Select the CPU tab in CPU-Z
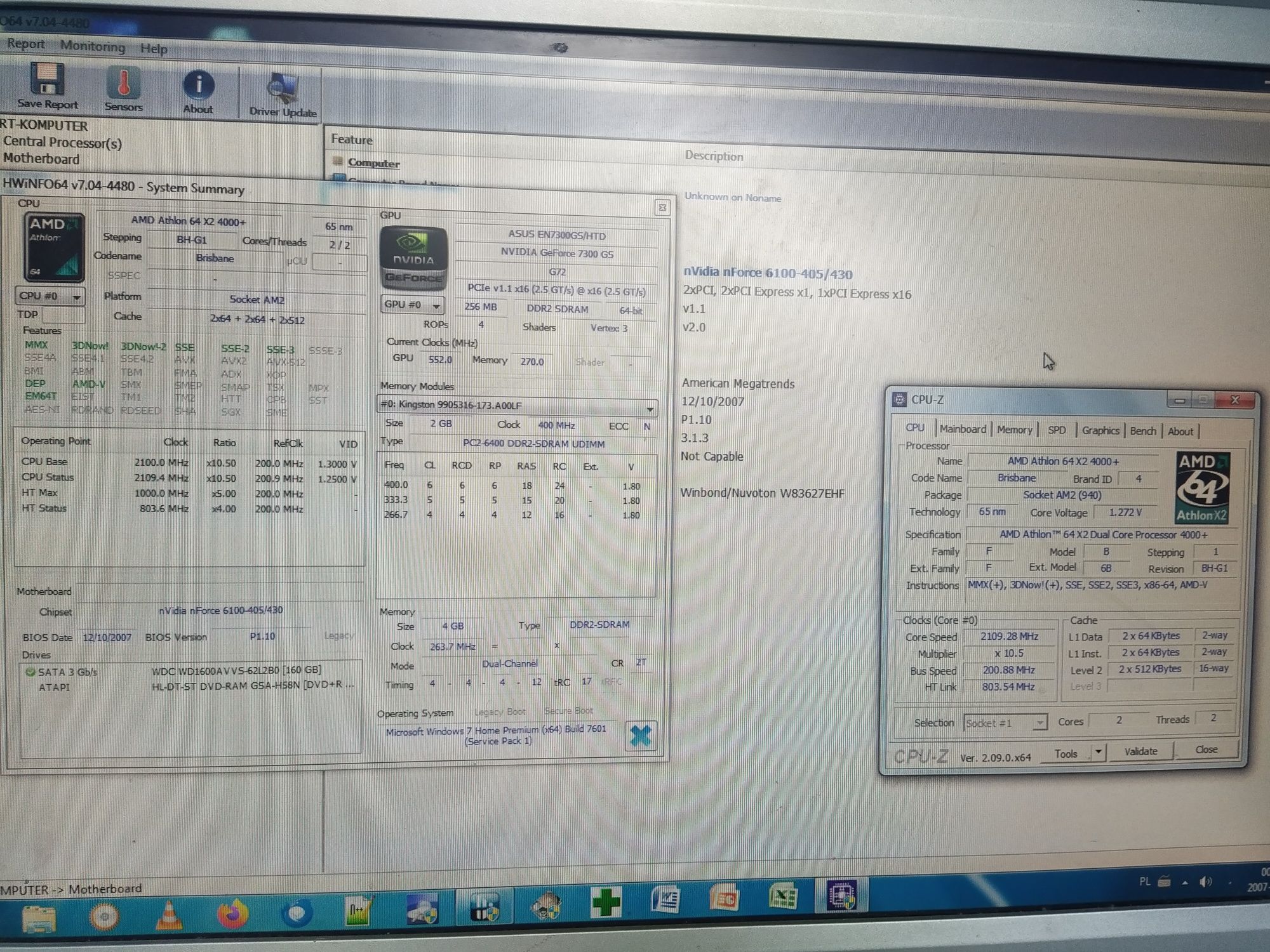Viewport: 1270px width, 952px height. pos(915,428)
